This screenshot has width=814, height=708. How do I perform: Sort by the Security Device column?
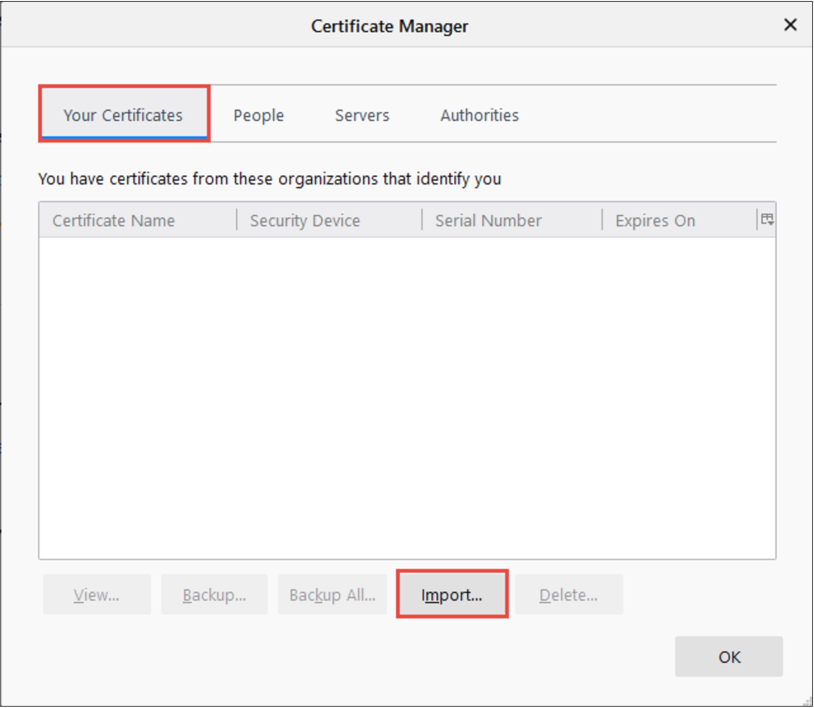tap(305, 221)
